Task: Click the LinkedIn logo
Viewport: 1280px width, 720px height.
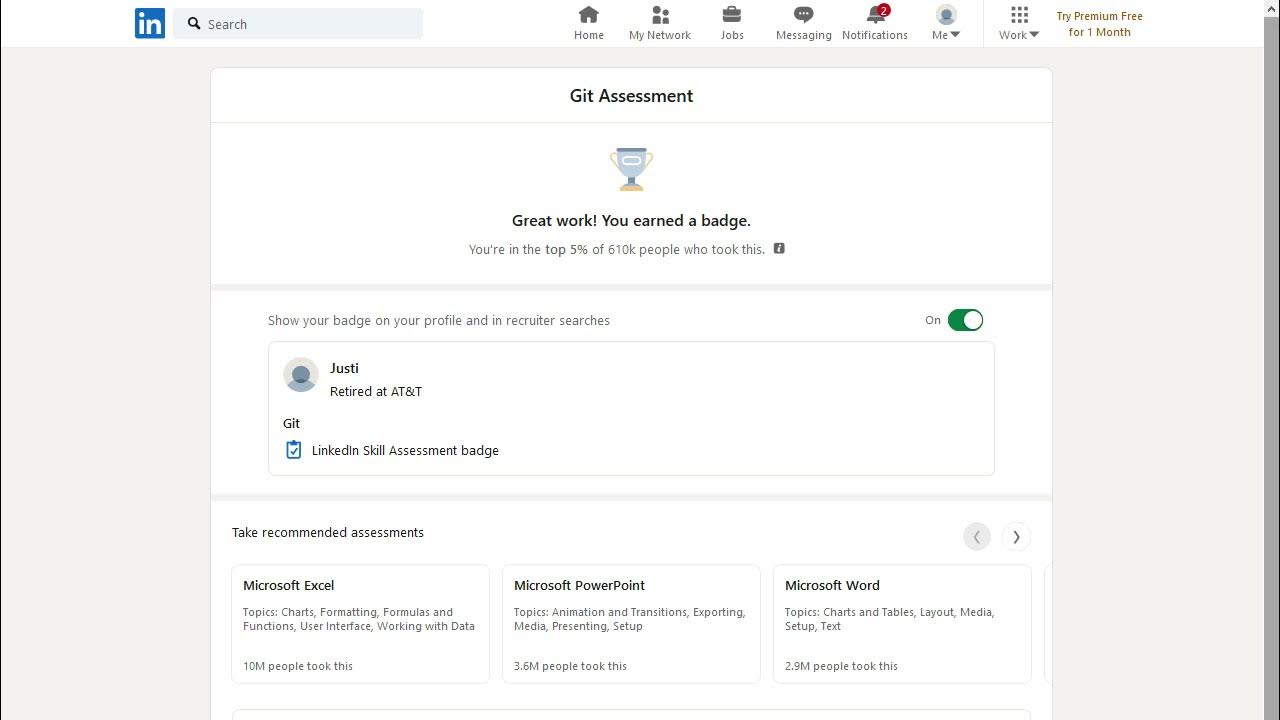Action: tap(150, 23)
